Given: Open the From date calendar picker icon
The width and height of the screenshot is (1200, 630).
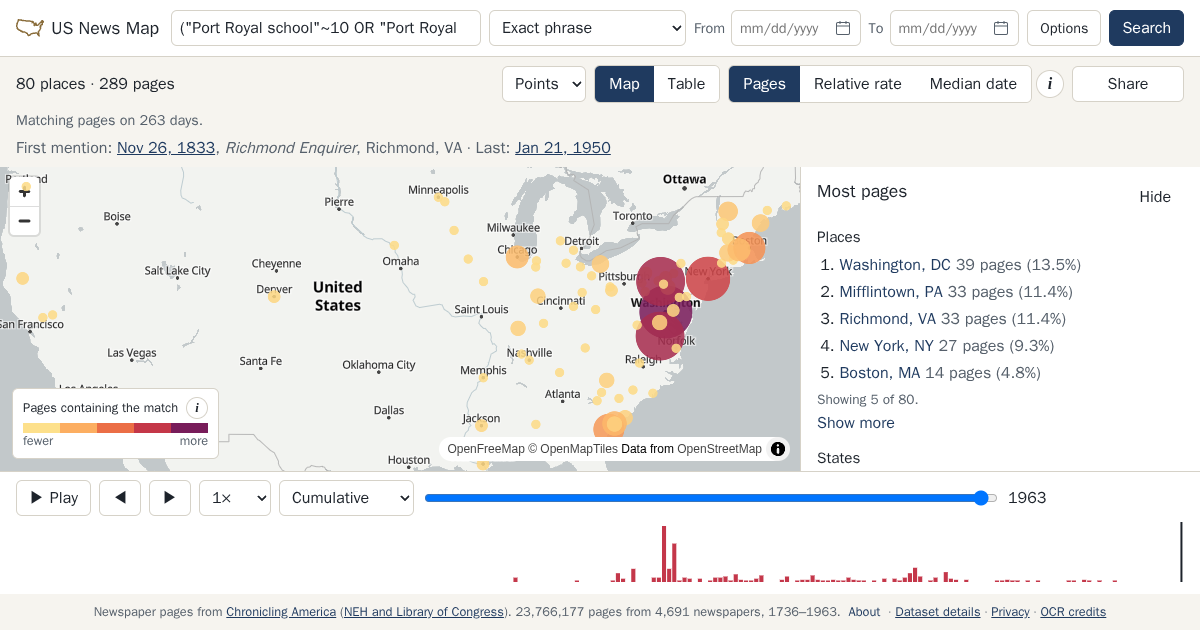Looking at the screenshot, I should pyautogui.click(x=843, y=28).
